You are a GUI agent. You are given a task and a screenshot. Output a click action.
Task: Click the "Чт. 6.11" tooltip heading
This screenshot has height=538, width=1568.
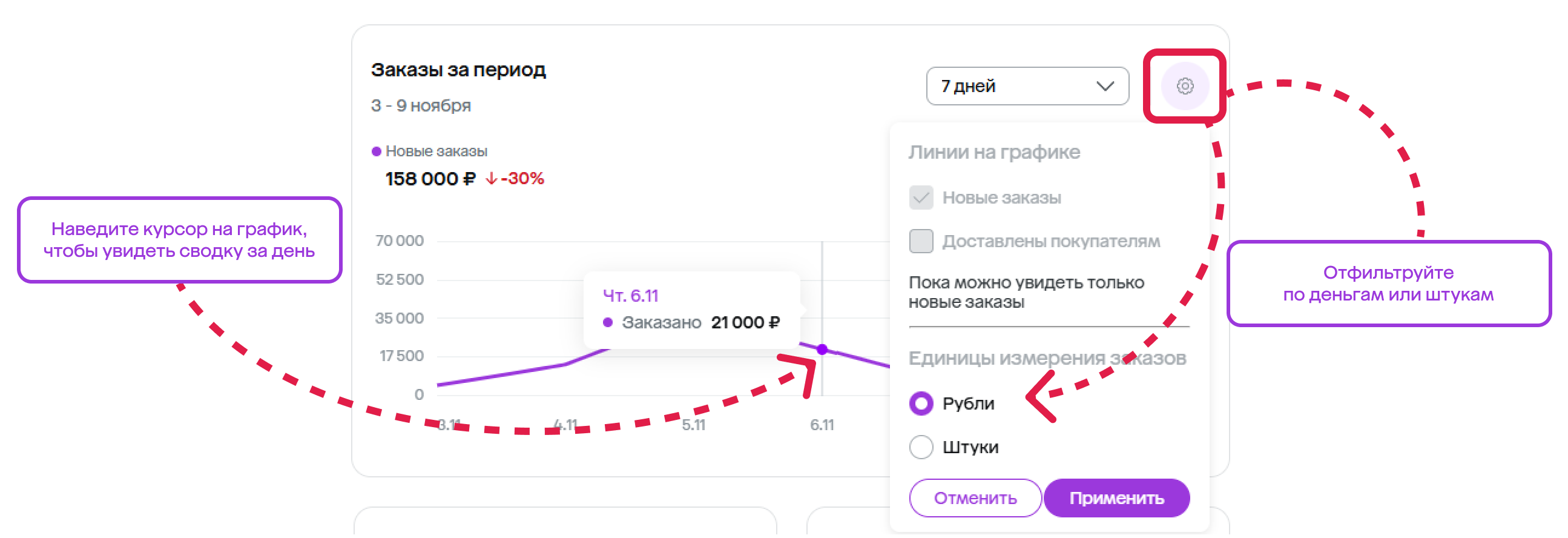click(x=630, y=296)
